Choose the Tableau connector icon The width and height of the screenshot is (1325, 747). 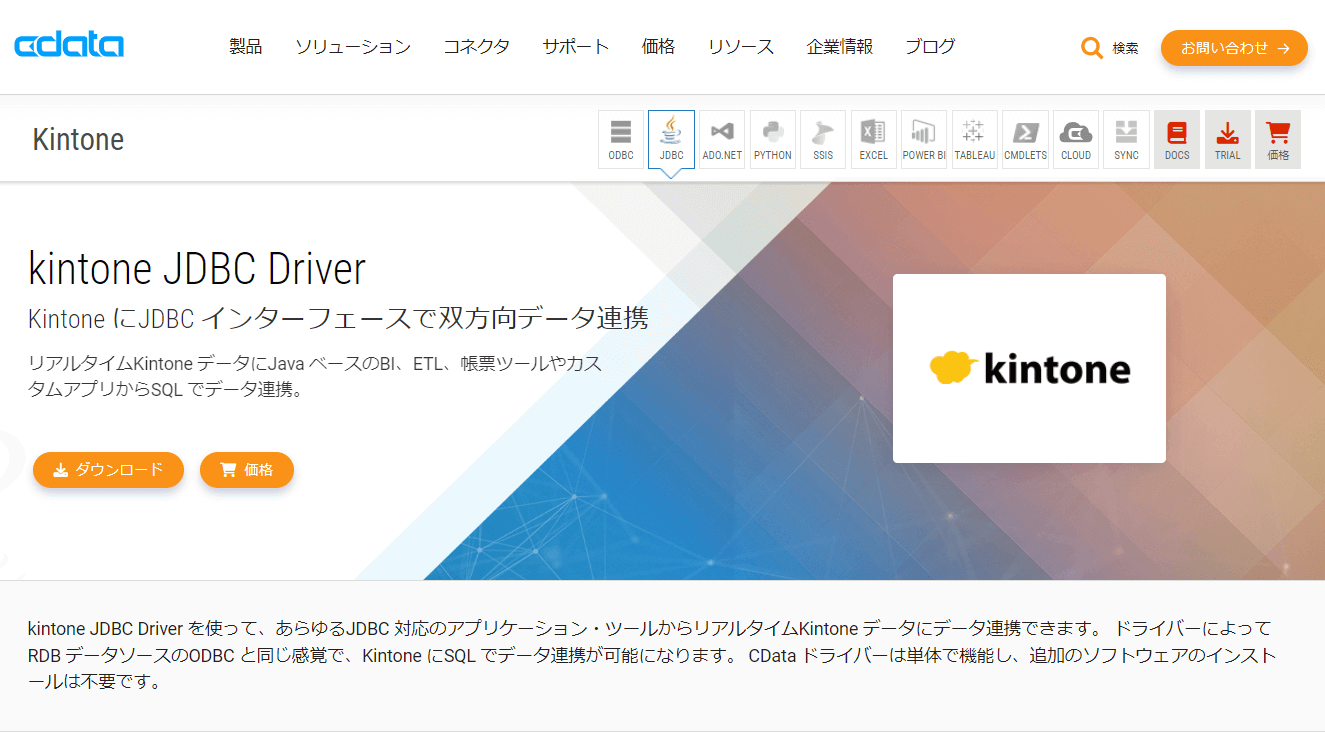pos(975,139)
